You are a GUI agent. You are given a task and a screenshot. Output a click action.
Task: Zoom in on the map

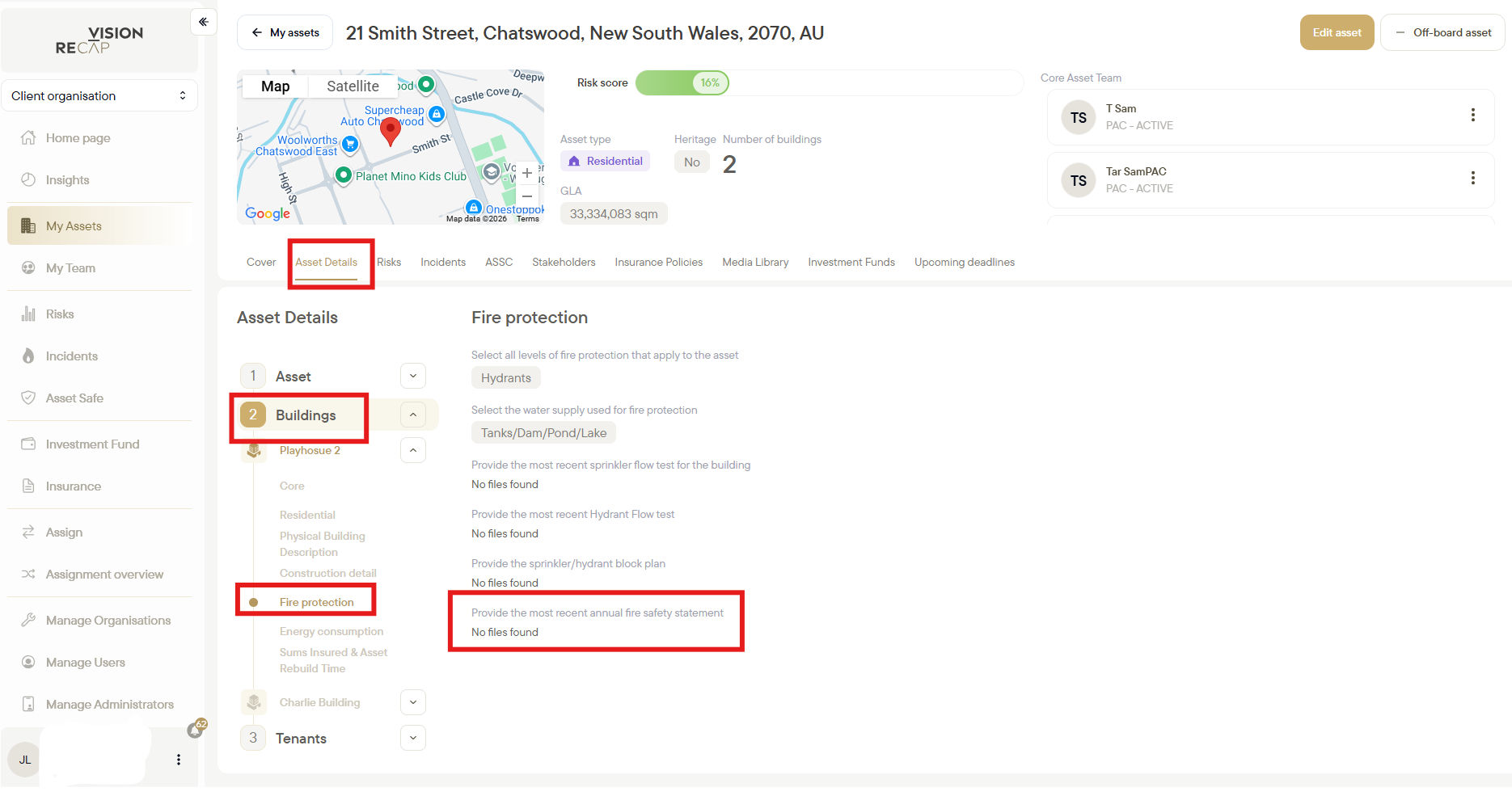tap(527, 173)
